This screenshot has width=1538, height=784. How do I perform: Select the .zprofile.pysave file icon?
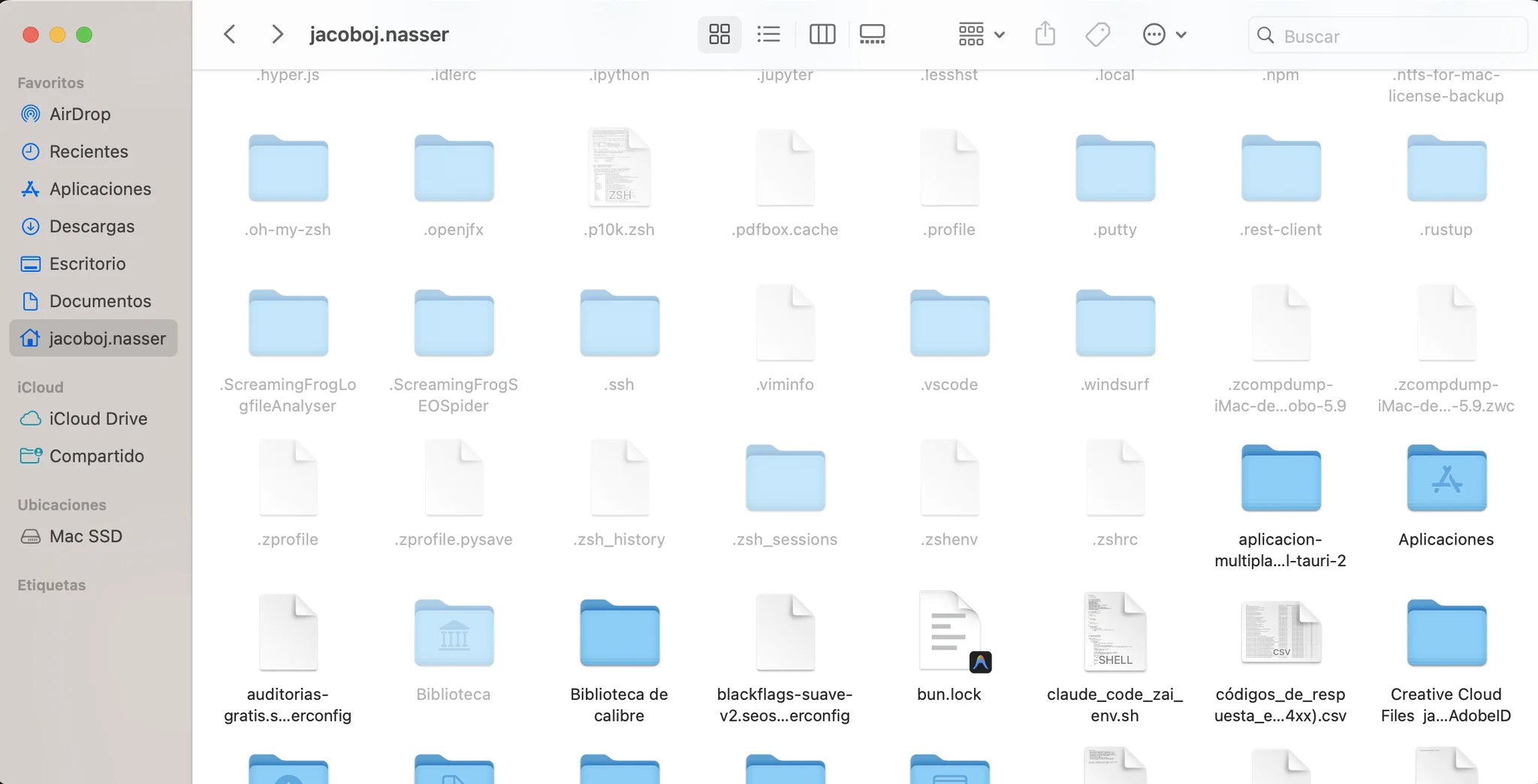[x=454, y=478]
